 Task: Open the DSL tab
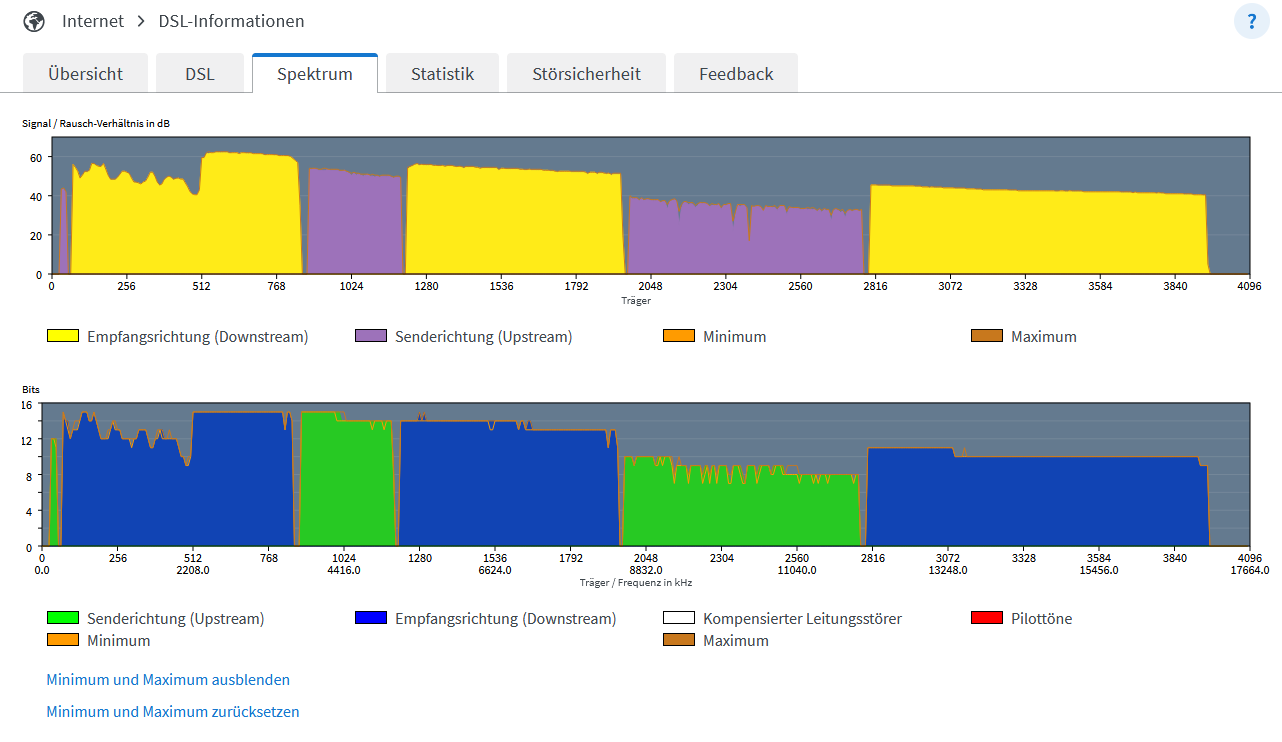[200, 74]
